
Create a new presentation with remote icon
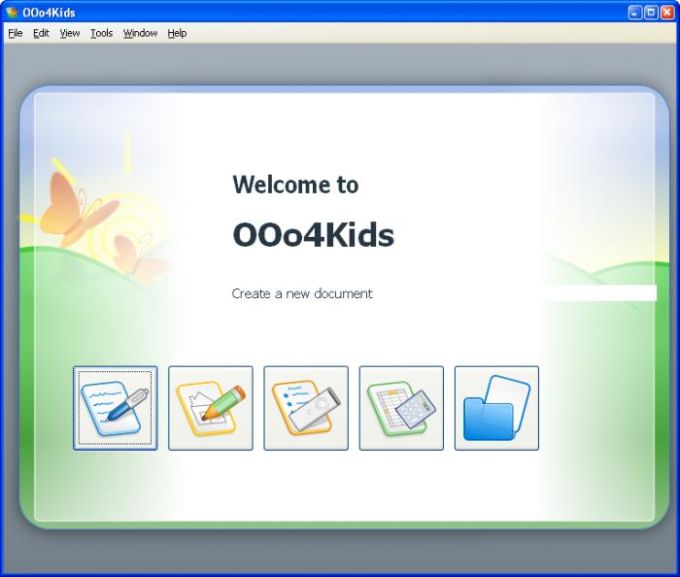(306, 408)
